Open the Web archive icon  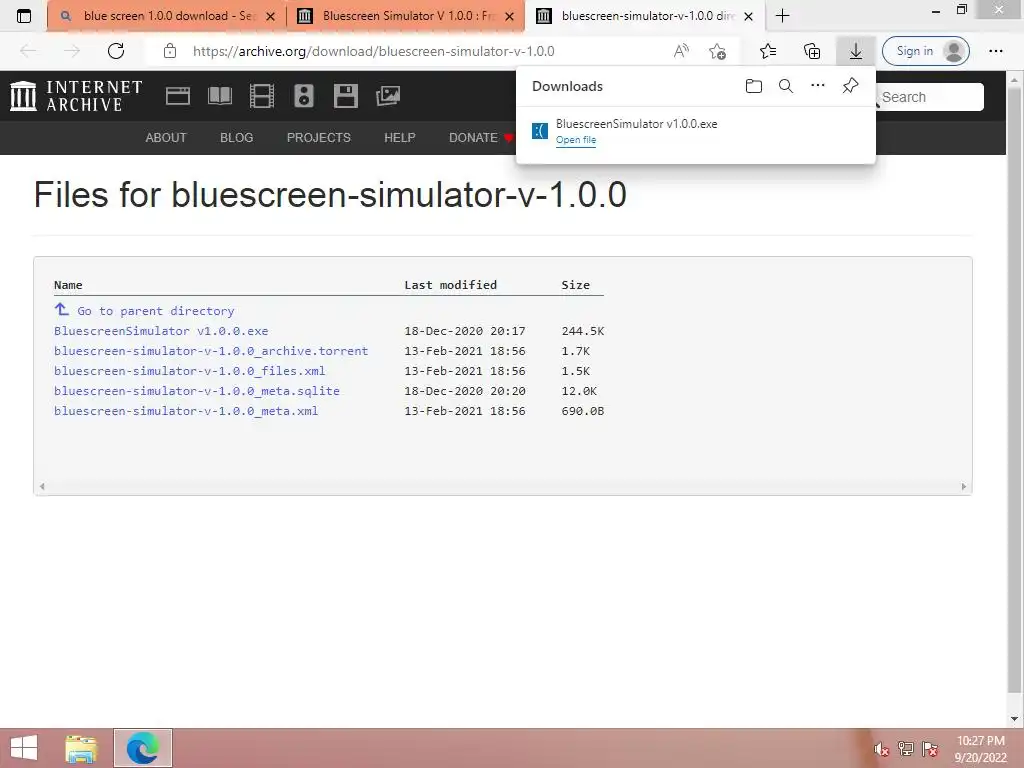coord(178,96)
